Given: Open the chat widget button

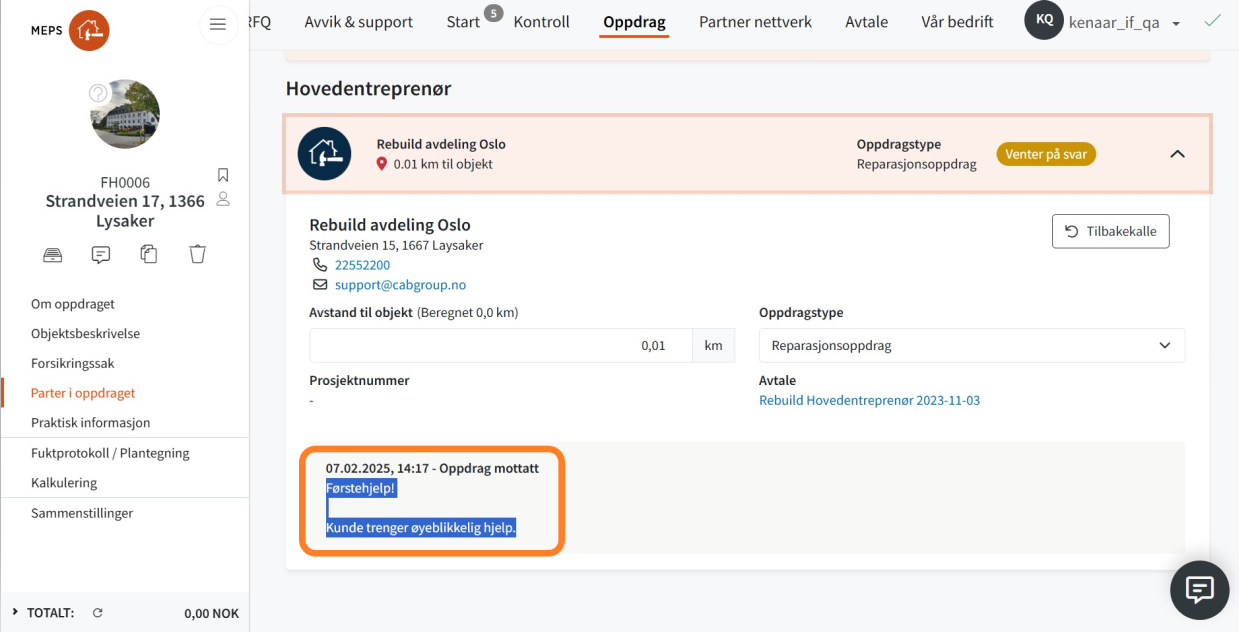Looking at the screenshot, I should pos(1199,590).
